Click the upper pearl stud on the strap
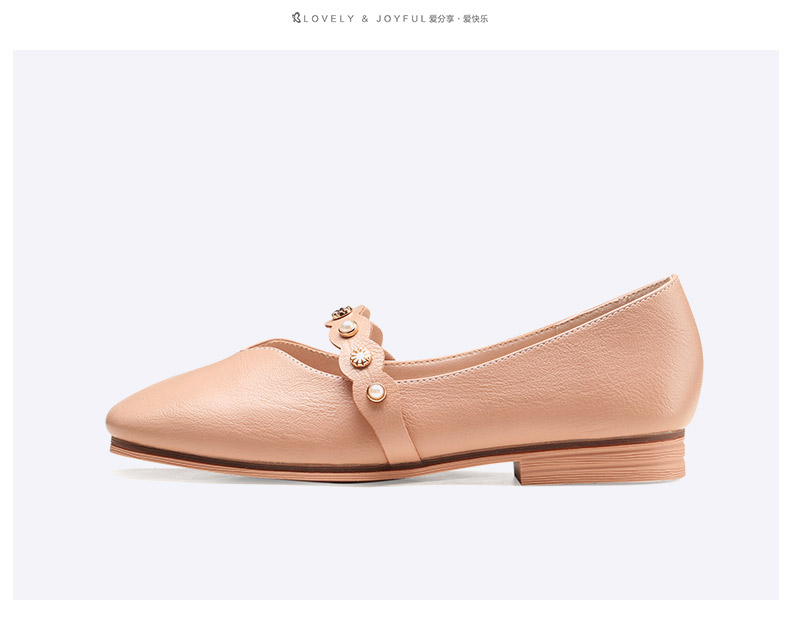 (348, 328)
